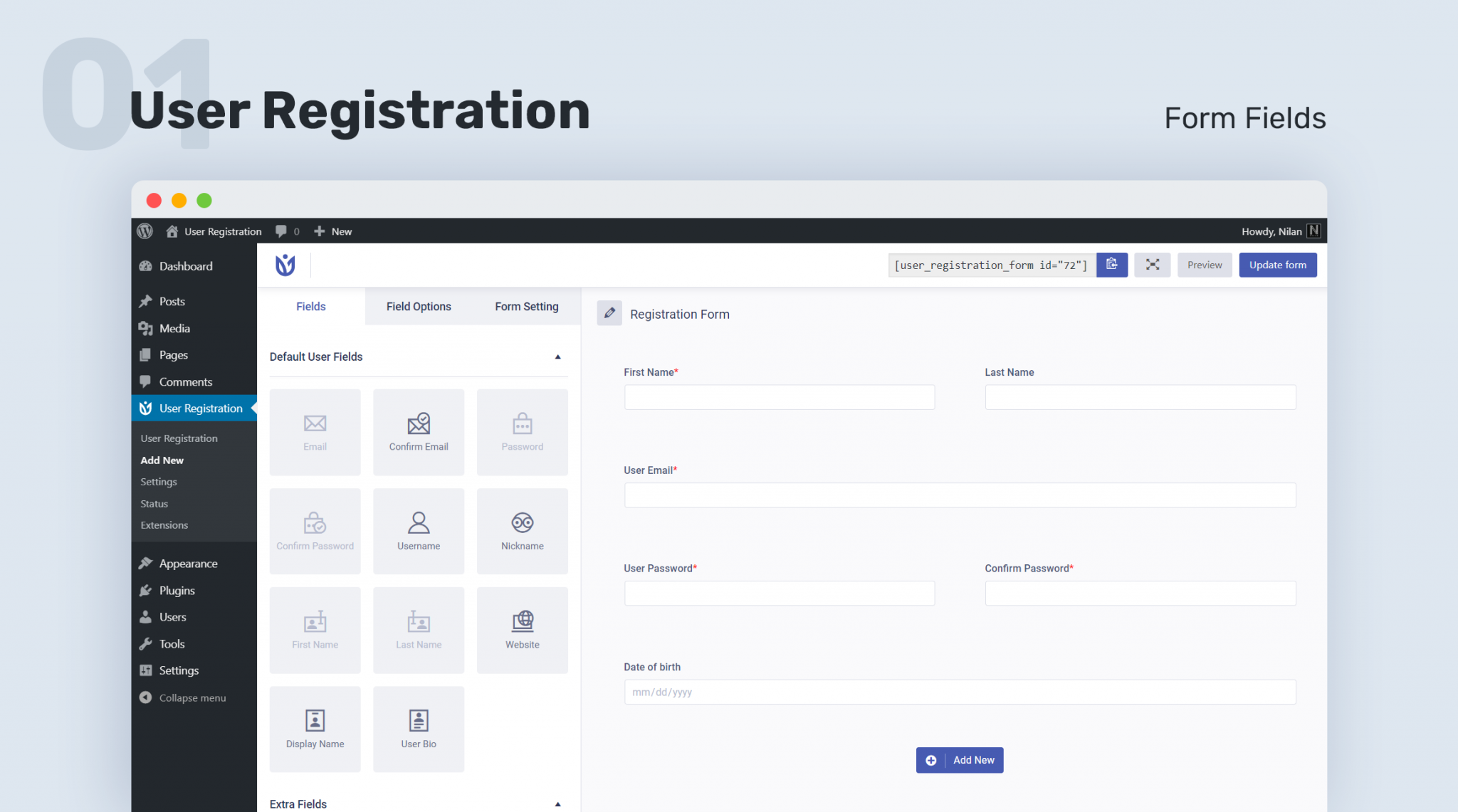This screenshot has width=1458, height=812.
Task: Toggle fullscreen mode with expand icon
Action: pyautogui.click(x=1152, y=264)
